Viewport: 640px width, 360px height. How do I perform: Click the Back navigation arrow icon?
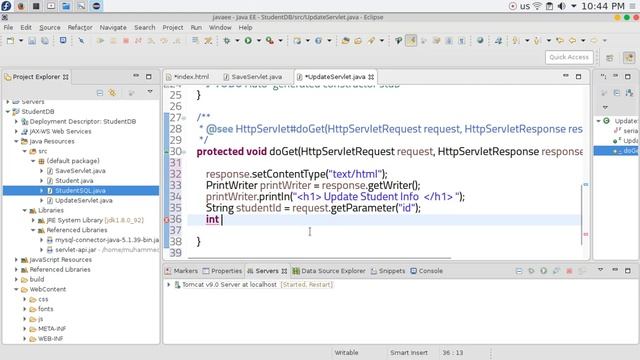572,41
